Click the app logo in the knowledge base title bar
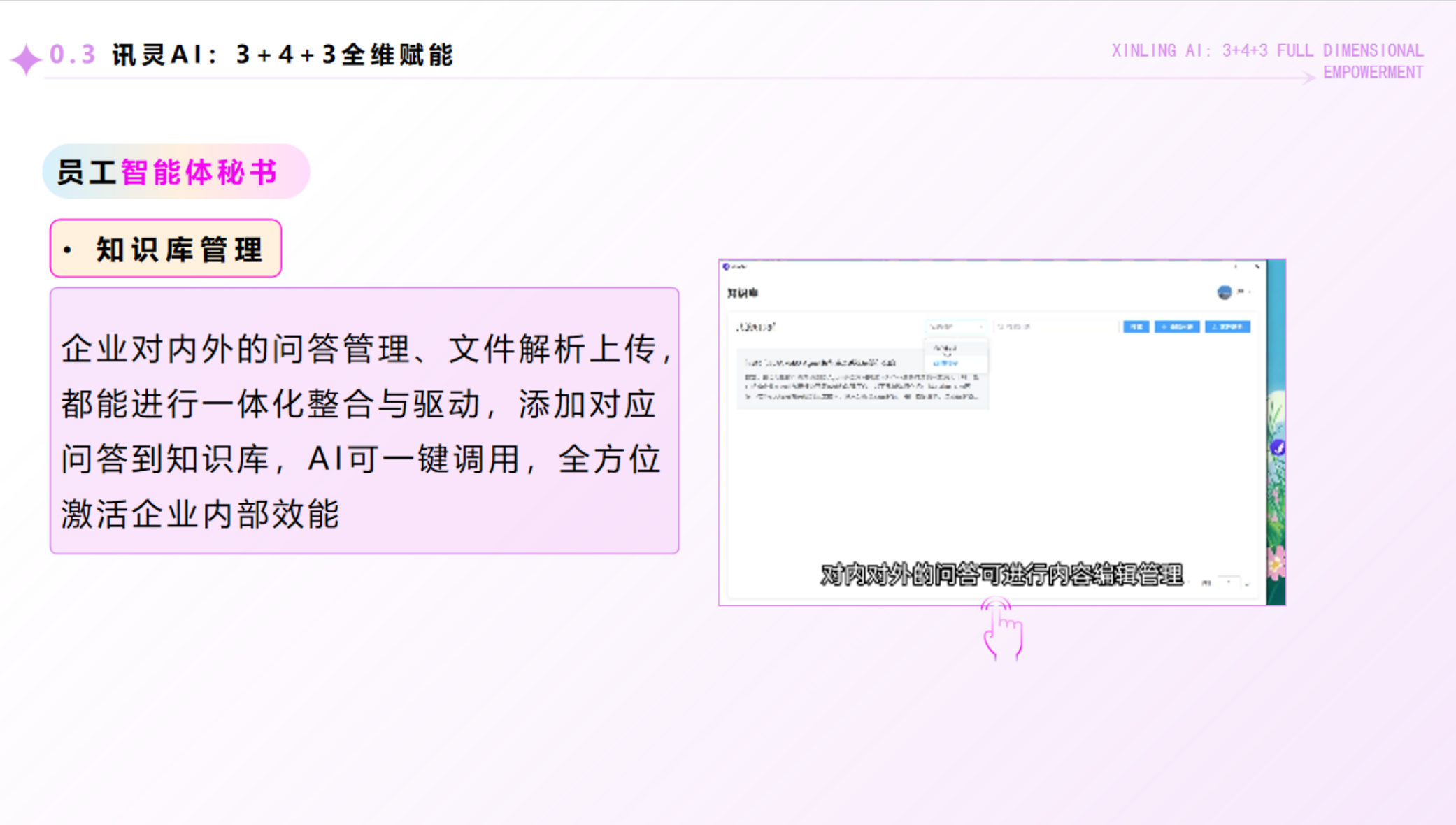Image resolution: width=1456 pixels, height=825 pixels. click(726, 266)
